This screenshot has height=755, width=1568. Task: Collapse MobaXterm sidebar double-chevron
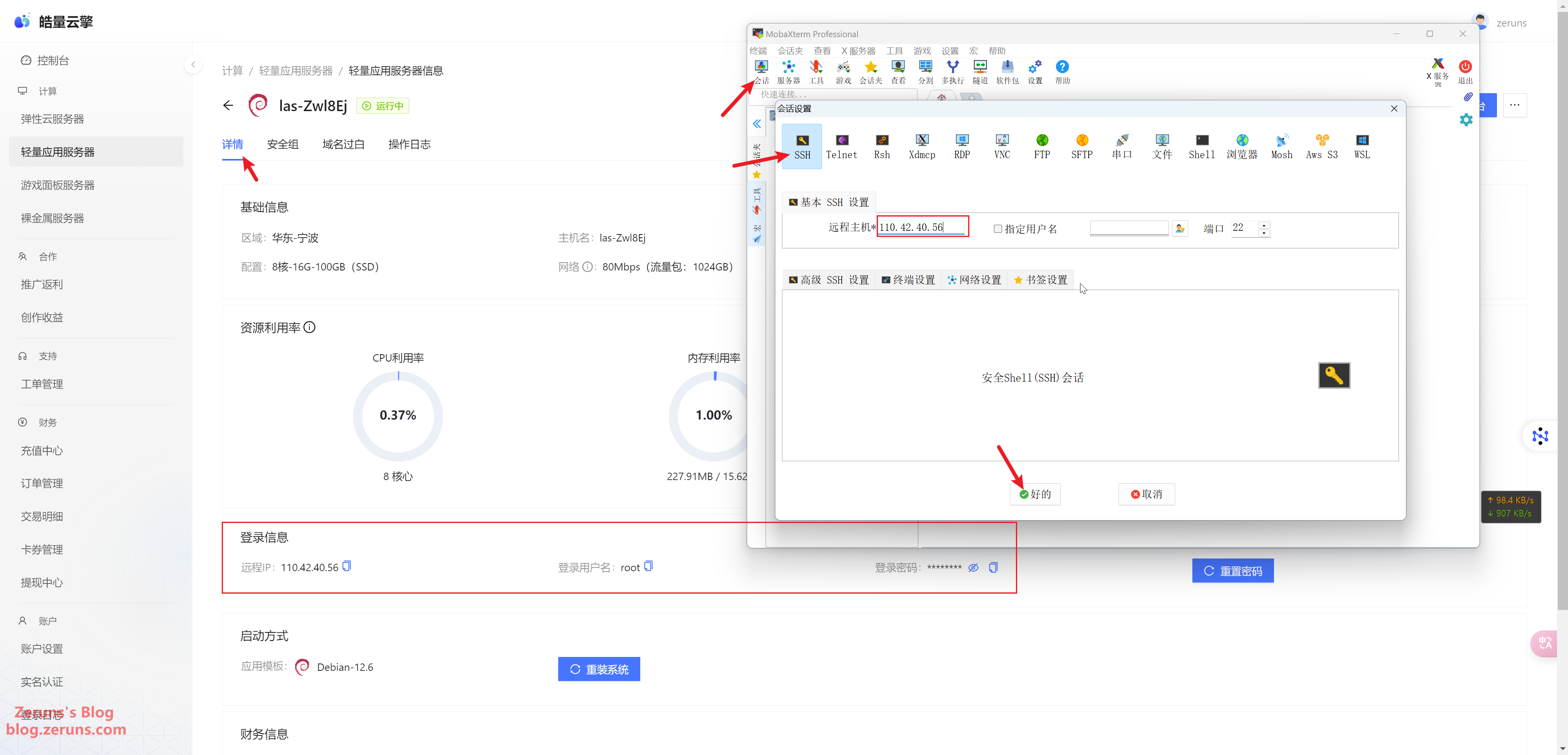tap(757, 124)
